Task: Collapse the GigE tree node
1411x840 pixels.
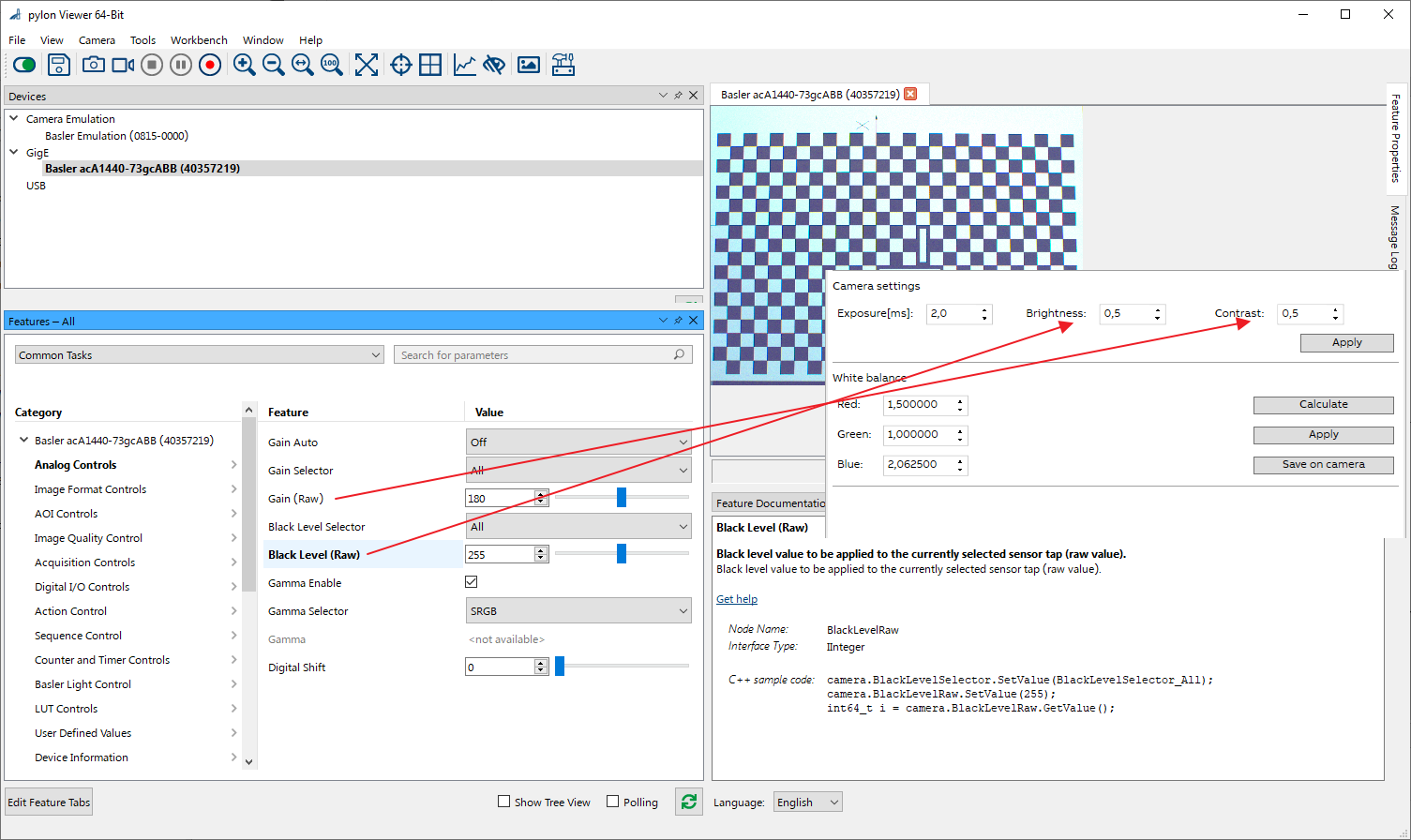Action: pyautogui.click(x=14, y=152)
